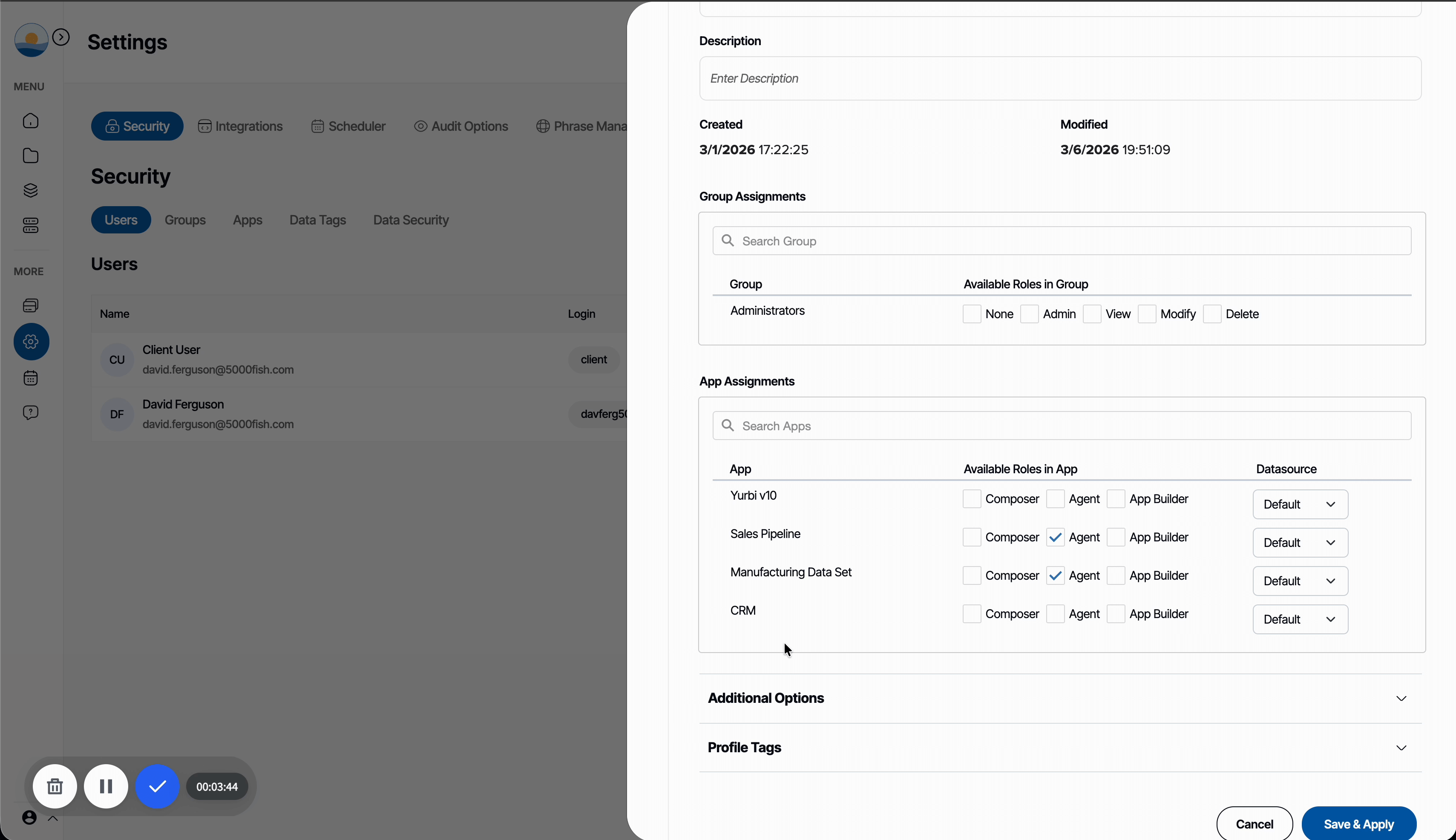
Task: Click the recording timer 00:03:44
Action: point(217,786)
